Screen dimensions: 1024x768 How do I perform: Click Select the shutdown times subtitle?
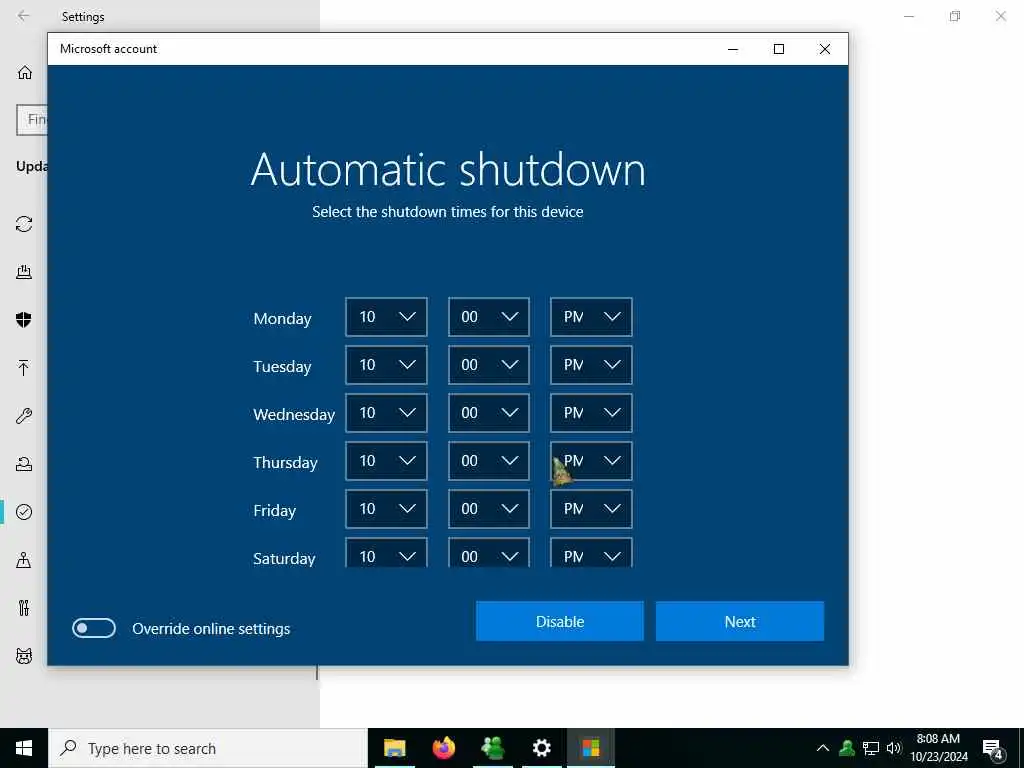(x=448, y=212)
